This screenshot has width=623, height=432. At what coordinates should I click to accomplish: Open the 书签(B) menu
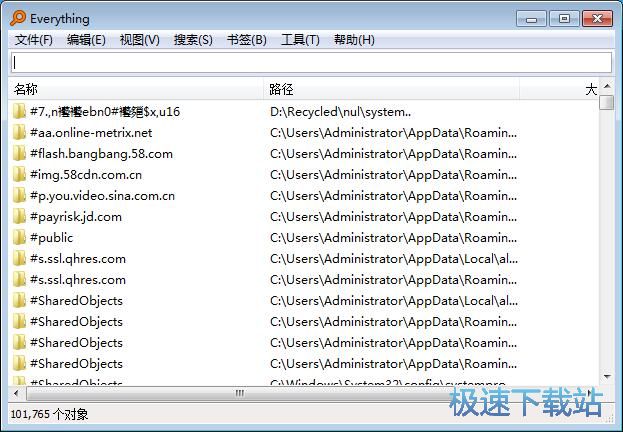(246, 40)
